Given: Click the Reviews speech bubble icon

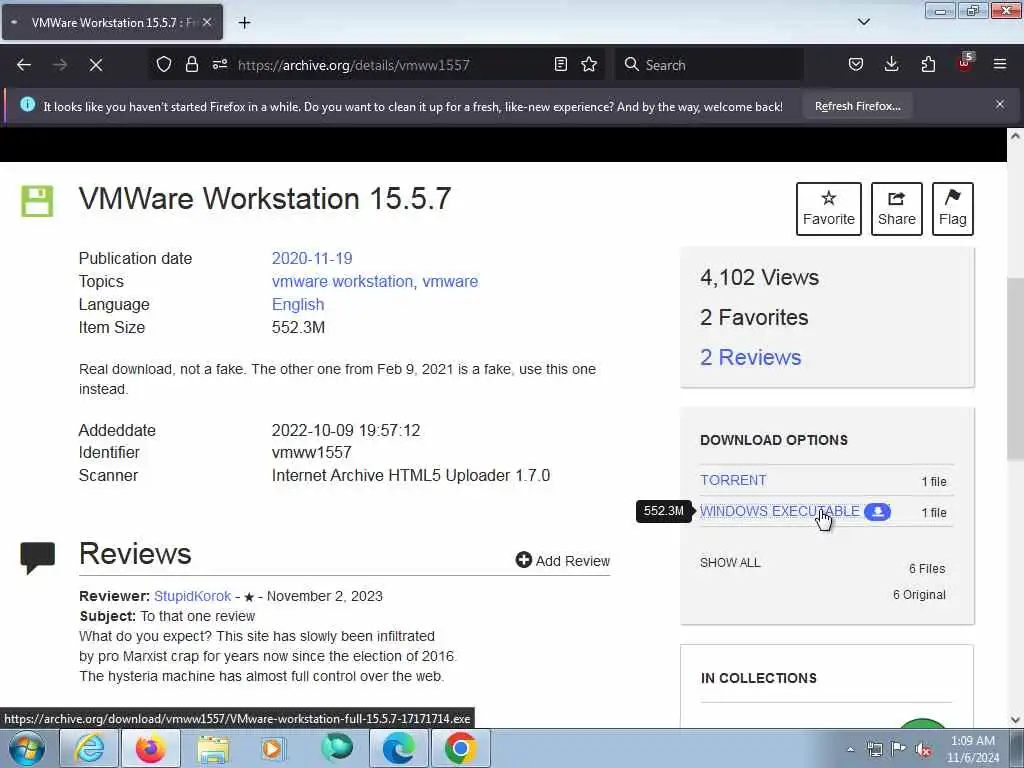Looking at the screenshot, I should pos(38,558).
